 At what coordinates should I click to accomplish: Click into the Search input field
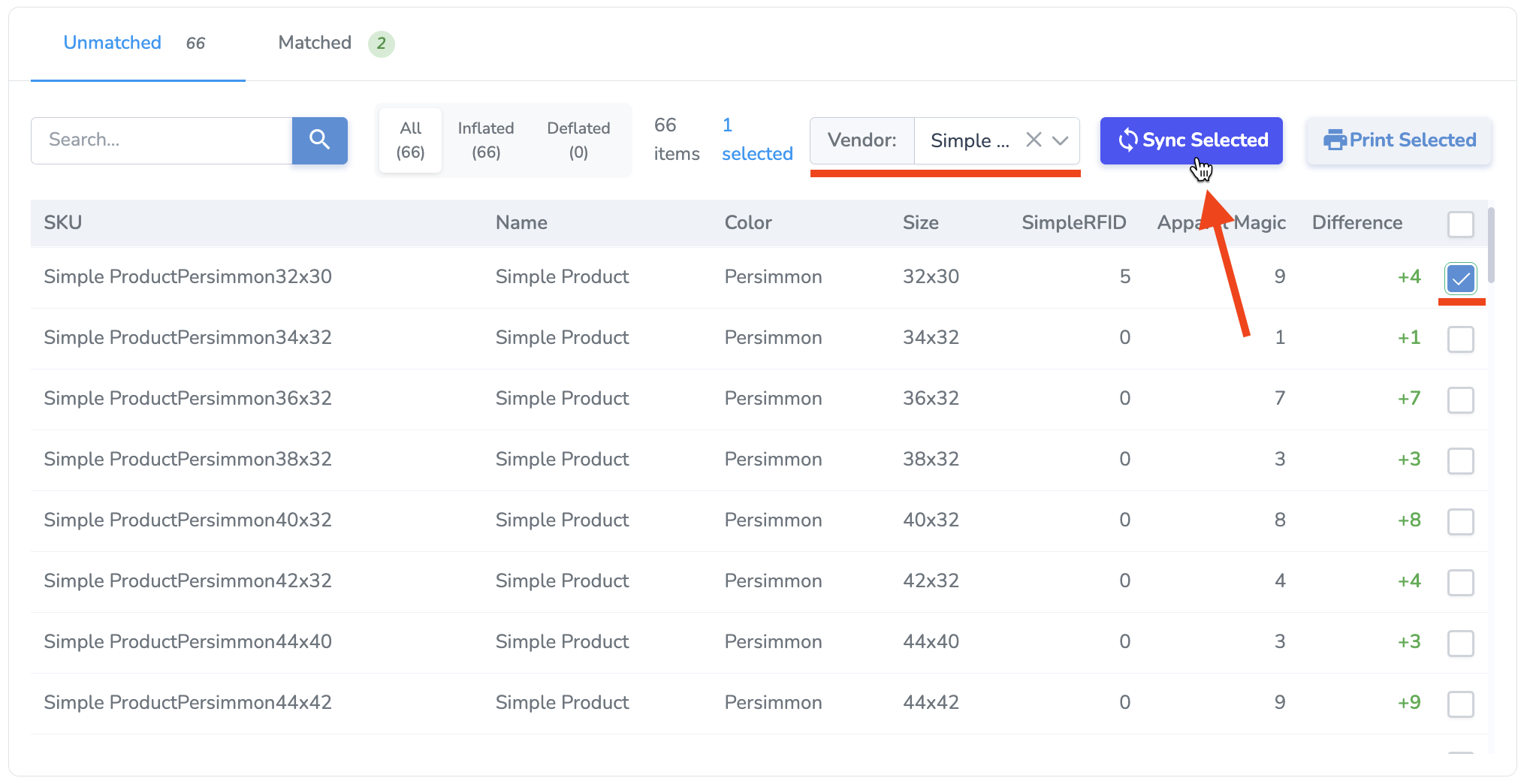161,140
